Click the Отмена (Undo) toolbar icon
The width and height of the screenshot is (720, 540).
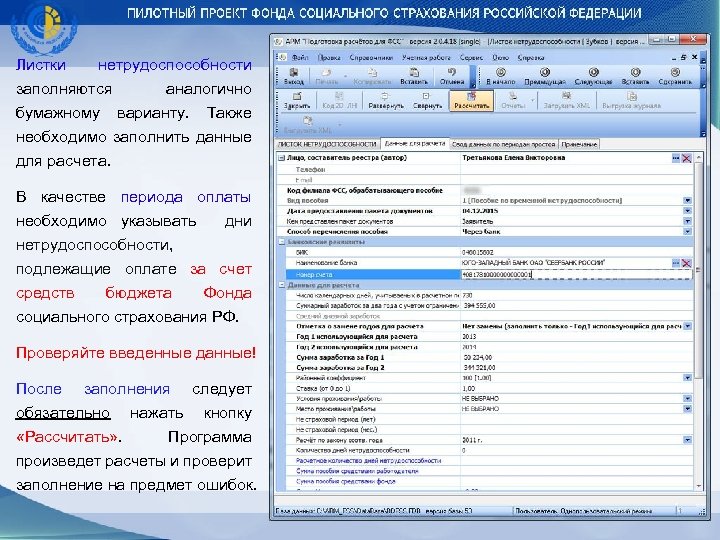coord(452,76)
